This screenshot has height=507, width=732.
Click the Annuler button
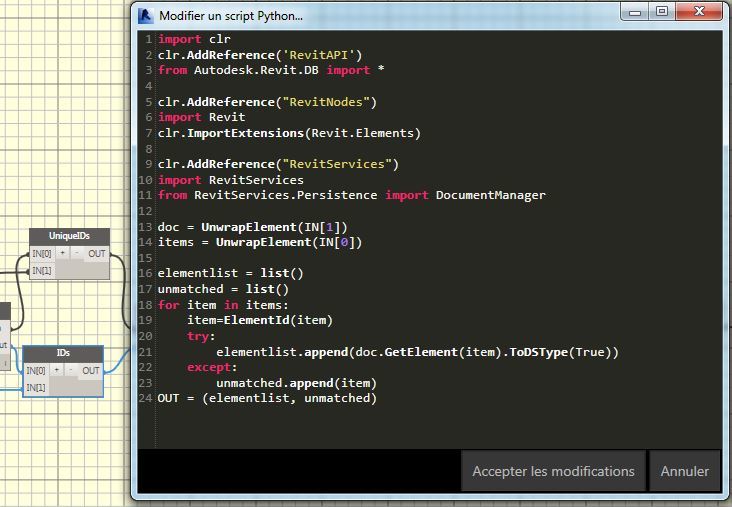pyautogui.click(x=684, y=471)
